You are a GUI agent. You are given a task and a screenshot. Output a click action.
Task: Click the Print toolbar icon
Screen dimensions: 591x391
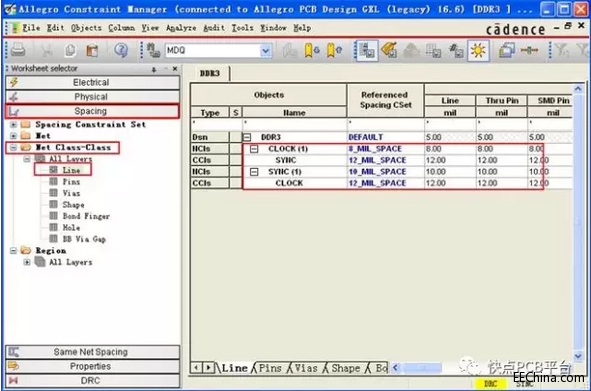pyautogui.click(x=18, y=50)
